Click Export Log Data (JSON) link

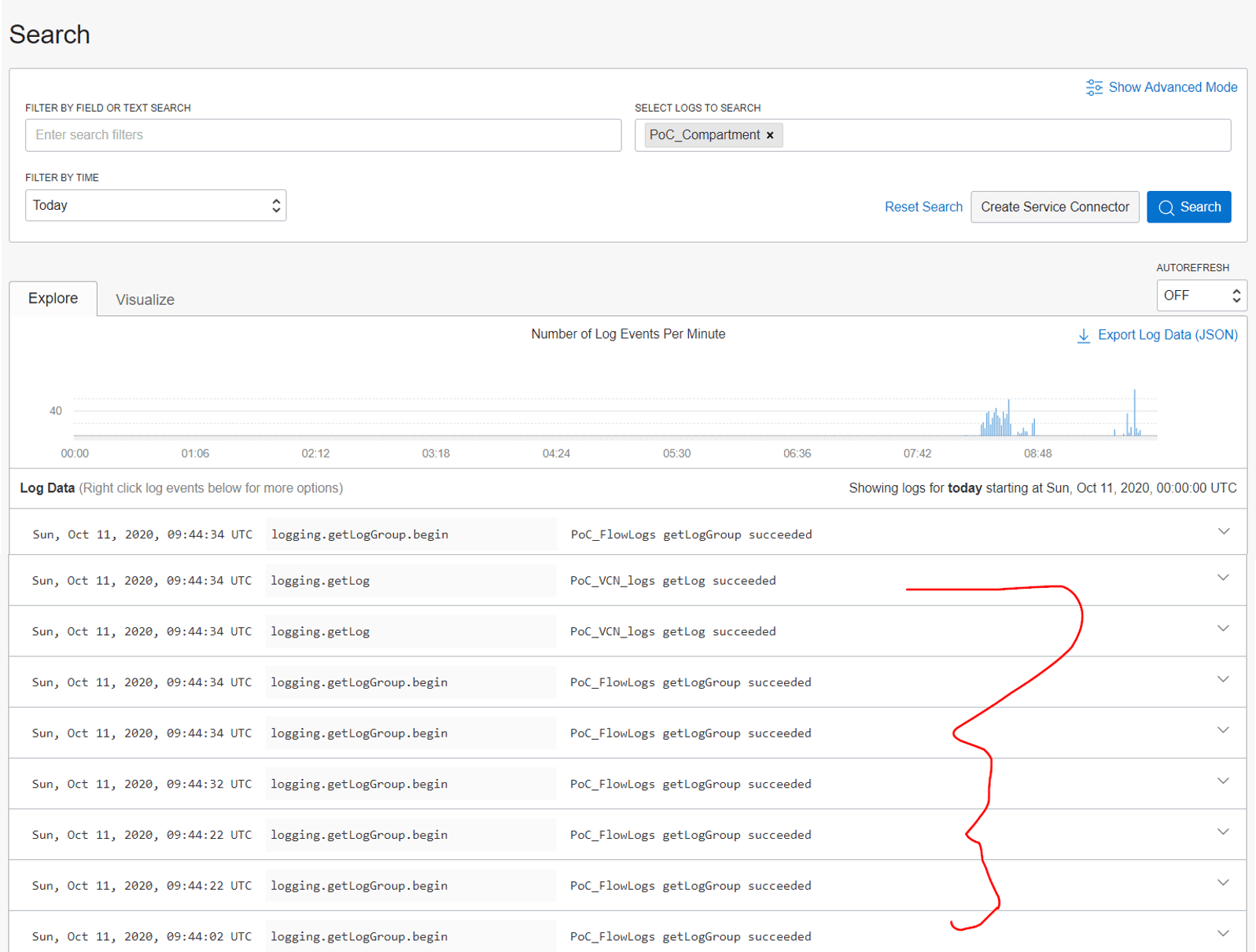[1167, 335]
